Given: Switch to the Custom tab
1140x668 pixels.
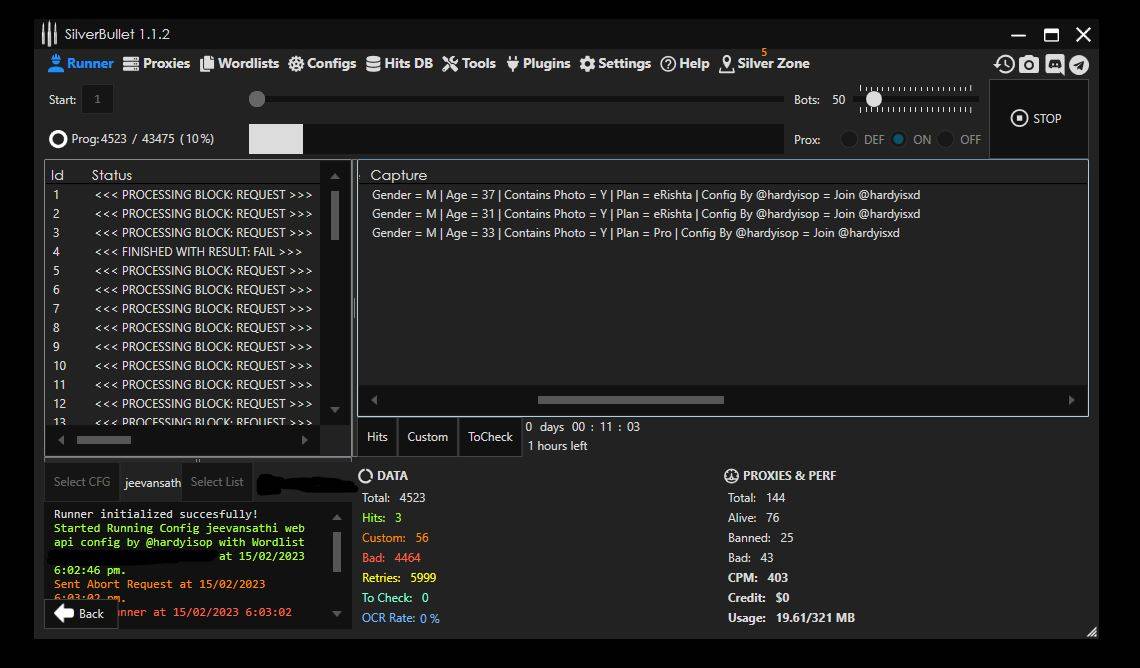Looking at the screenshot, I should pos(427,437).
